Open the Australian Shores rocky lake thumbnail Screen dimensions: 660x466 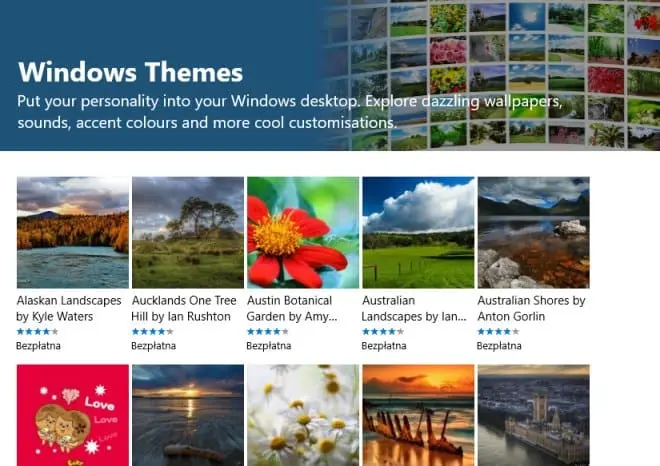(533, 232)
